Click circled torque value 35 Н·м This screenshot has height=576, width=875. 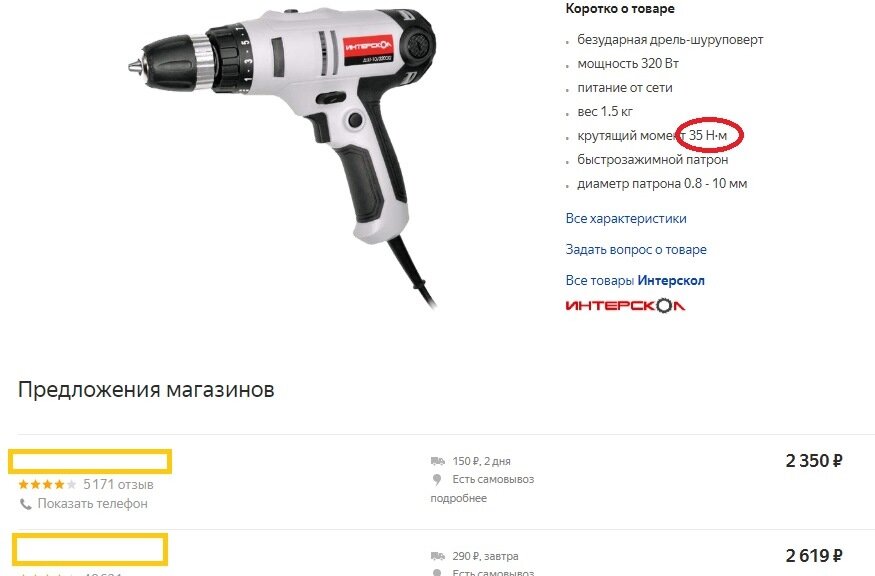(x=708, y=136)
